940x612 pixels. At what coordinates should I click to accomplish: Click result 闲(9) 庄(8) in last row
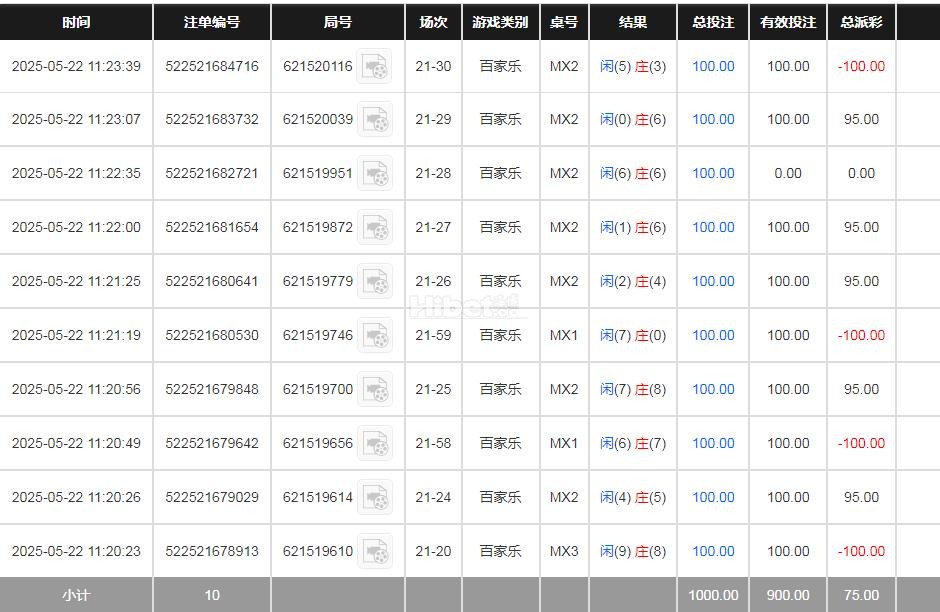[x=633, y=551]
